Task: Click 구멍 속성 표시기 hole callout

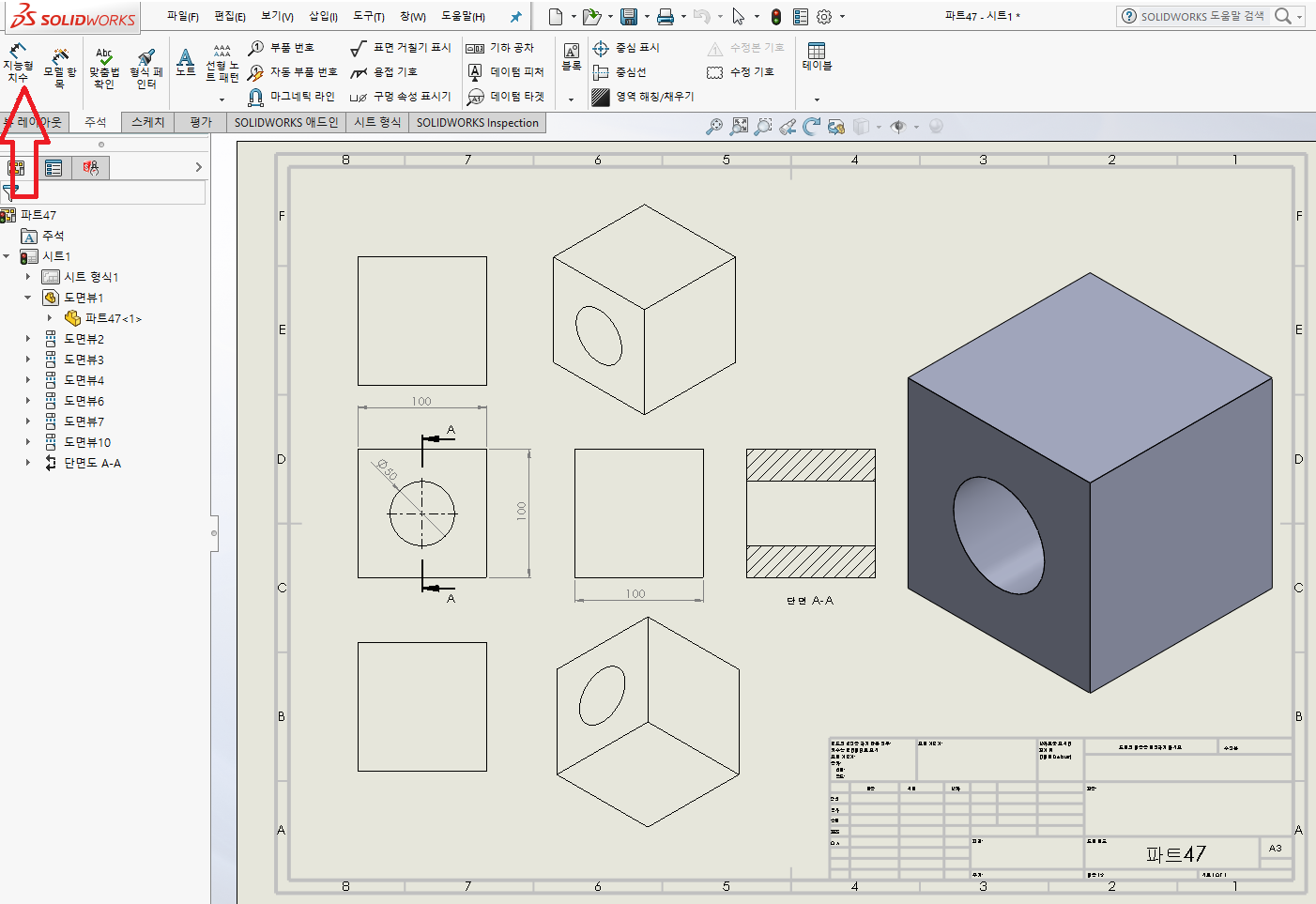Action: coord(401,96)
